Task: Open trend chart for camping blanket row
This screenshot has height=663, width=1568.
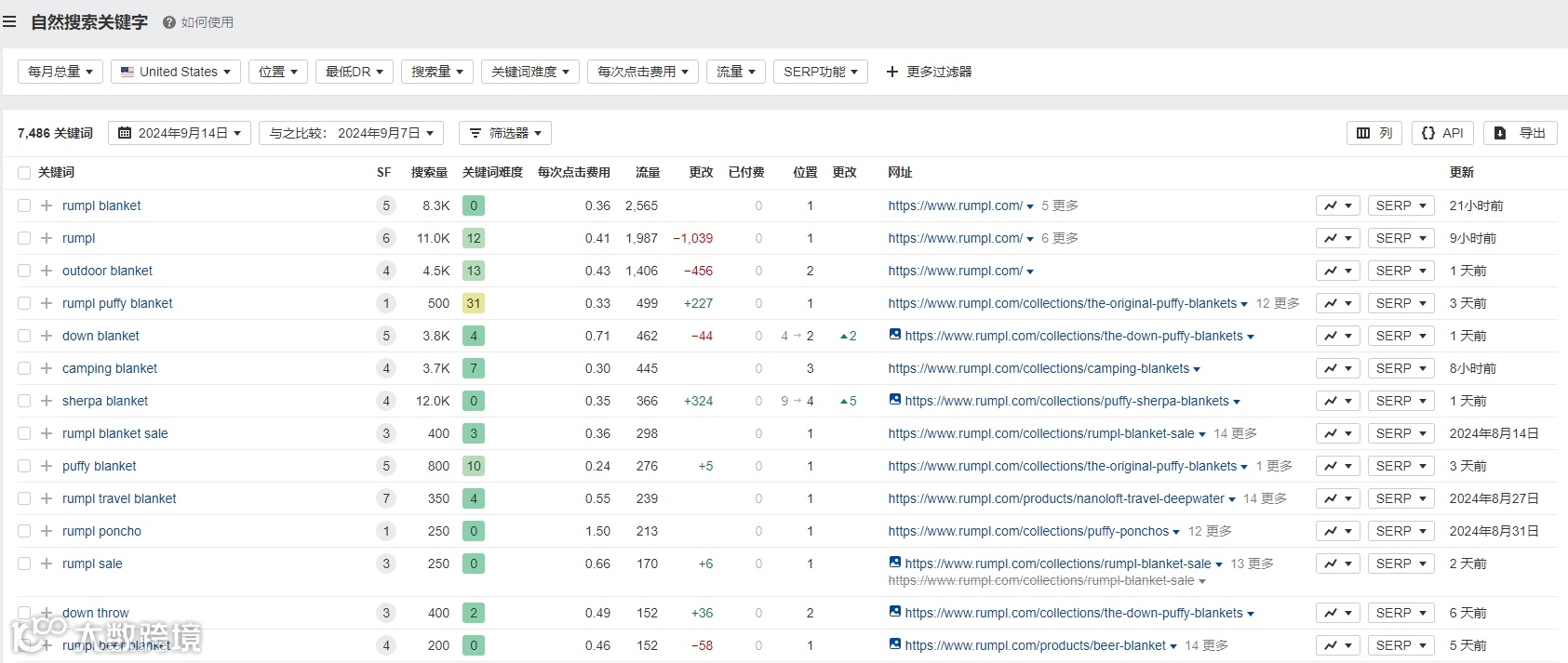Action: [x=1338, y=368]
